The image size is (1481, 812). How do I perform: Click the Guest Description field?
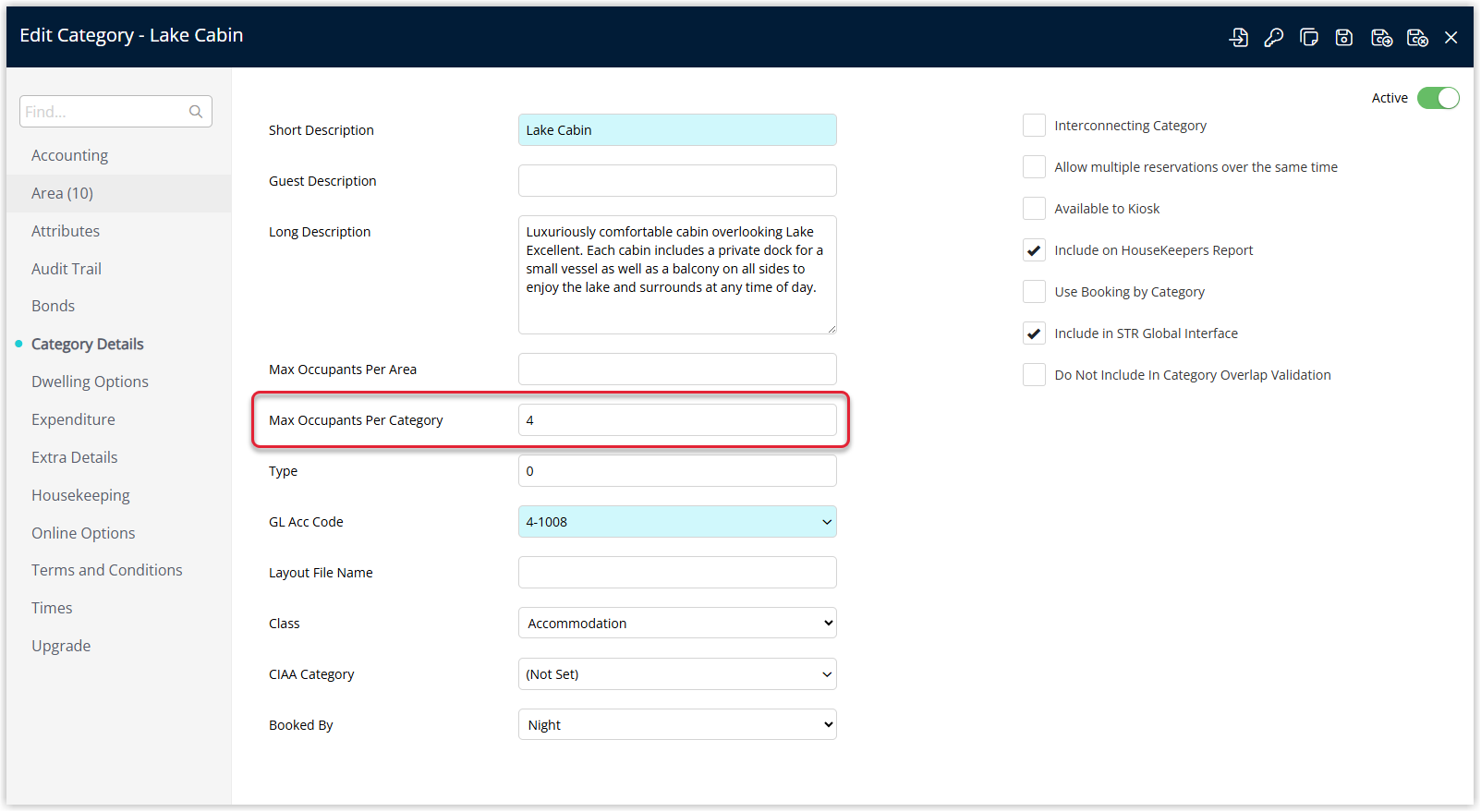point(677,181)
